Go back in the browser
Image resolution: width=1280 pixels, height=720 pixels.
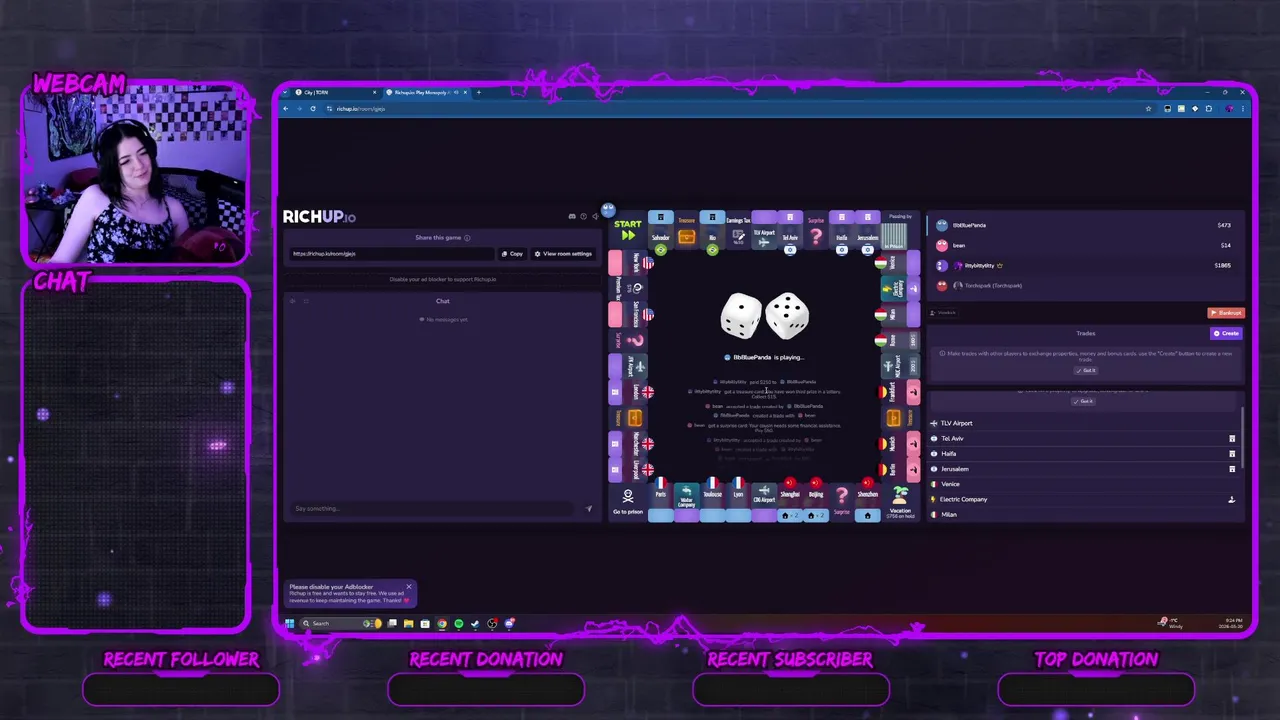click(286, 108)
